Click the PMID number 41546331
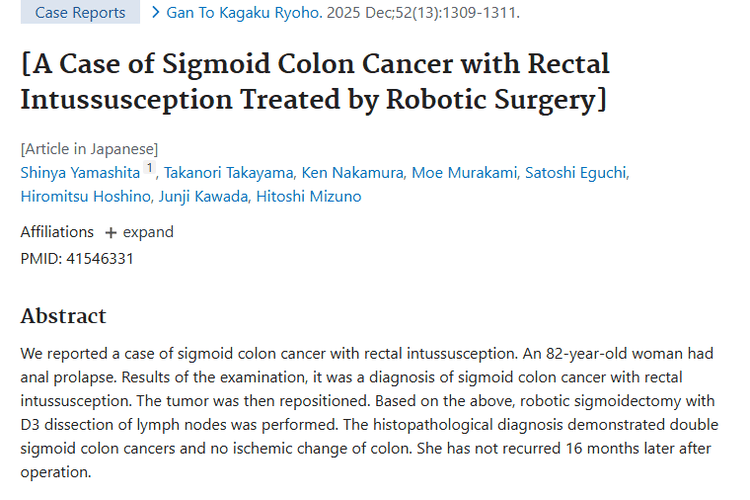 coord(100,258)
